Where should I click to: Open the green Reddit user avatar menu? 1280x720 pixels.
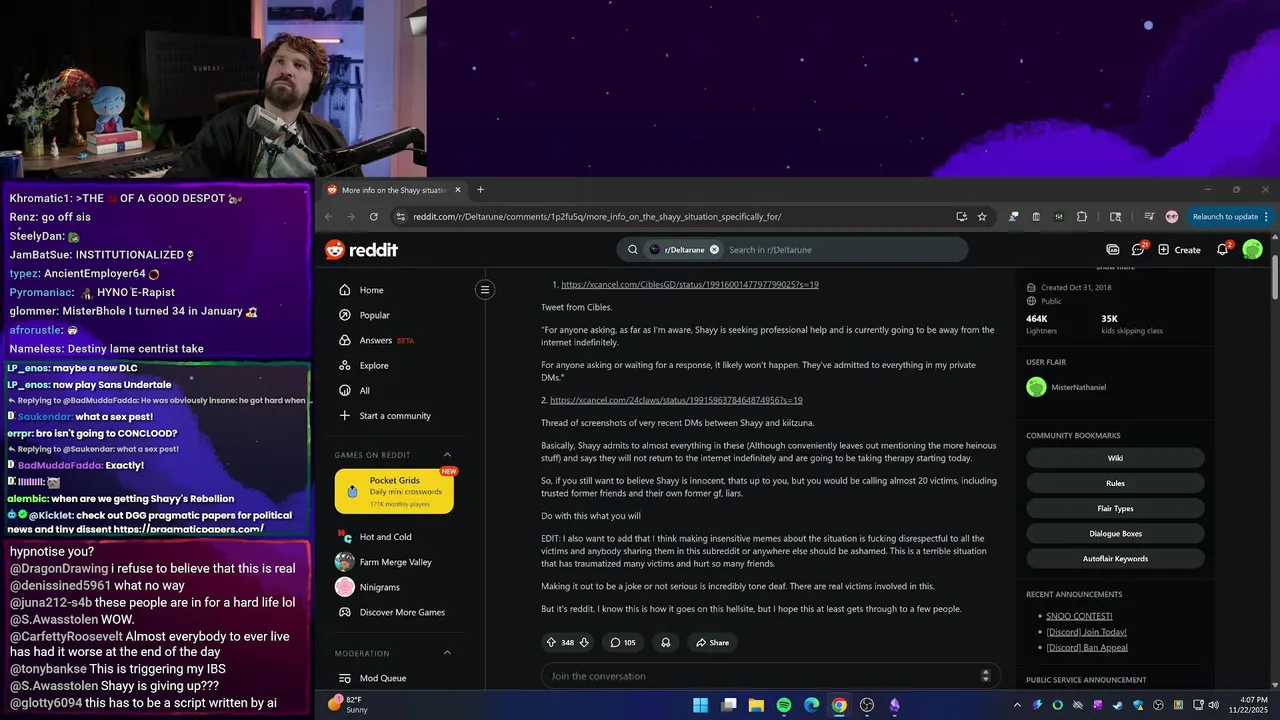(1252, 250)
